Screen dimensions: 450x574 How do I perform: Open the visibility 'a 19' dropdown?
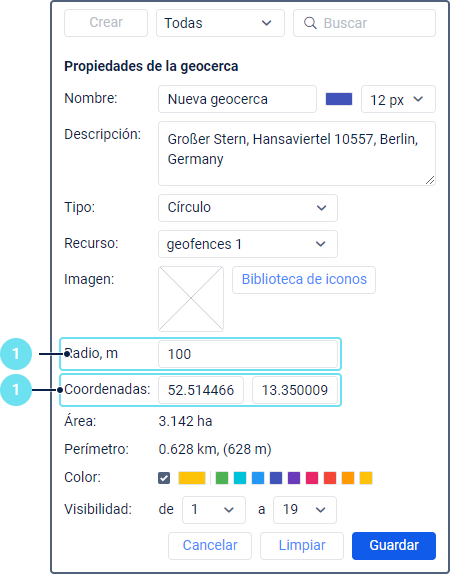click(x=305, y=510)
